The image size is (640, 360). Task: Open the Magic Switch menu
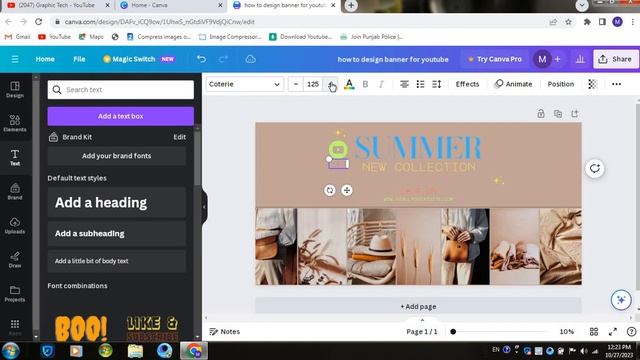[x=139, y=59]
